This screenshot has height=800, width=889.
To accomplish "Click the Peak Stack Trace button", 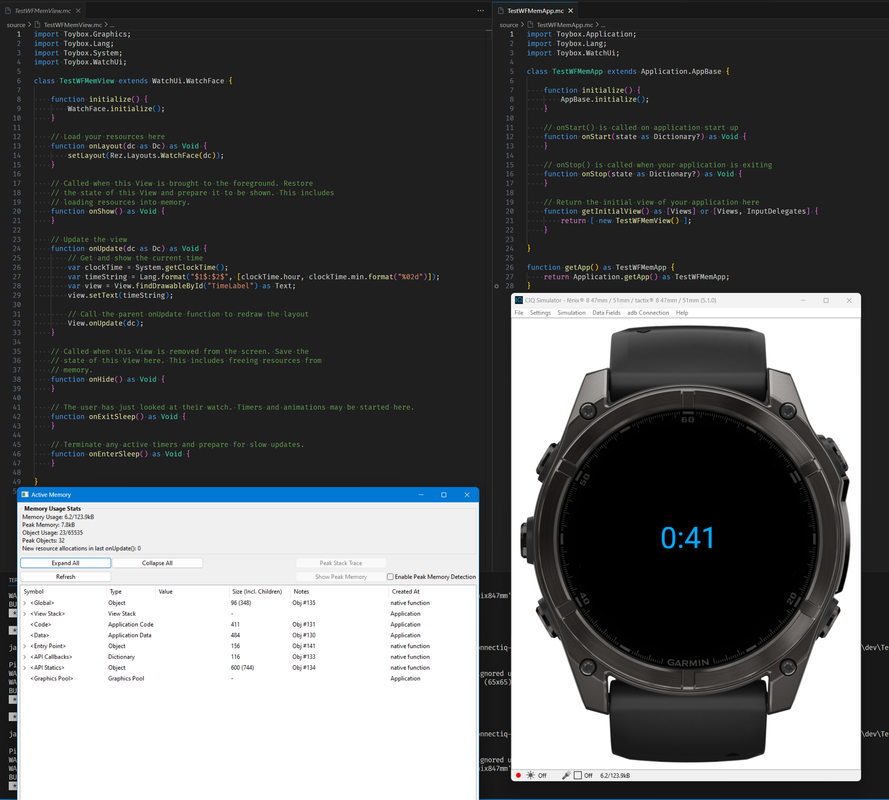I will [x=341, y=563].
